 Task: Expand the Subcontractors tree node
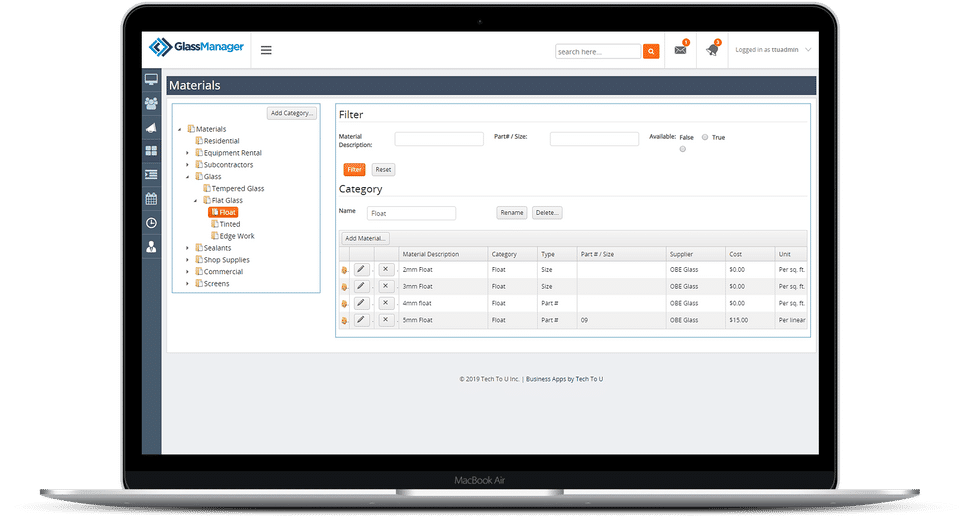187,165
